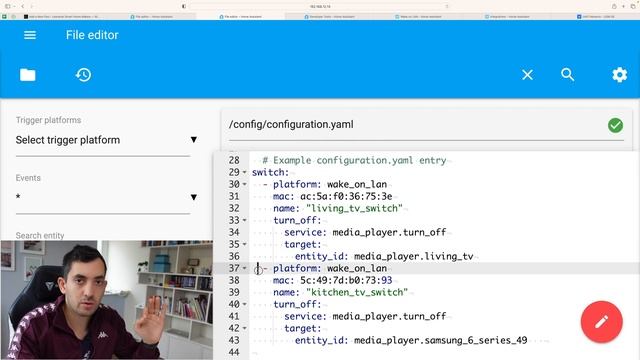Click 'target:' on line 42
Viewport: 640px width, 360px height.
302,329
